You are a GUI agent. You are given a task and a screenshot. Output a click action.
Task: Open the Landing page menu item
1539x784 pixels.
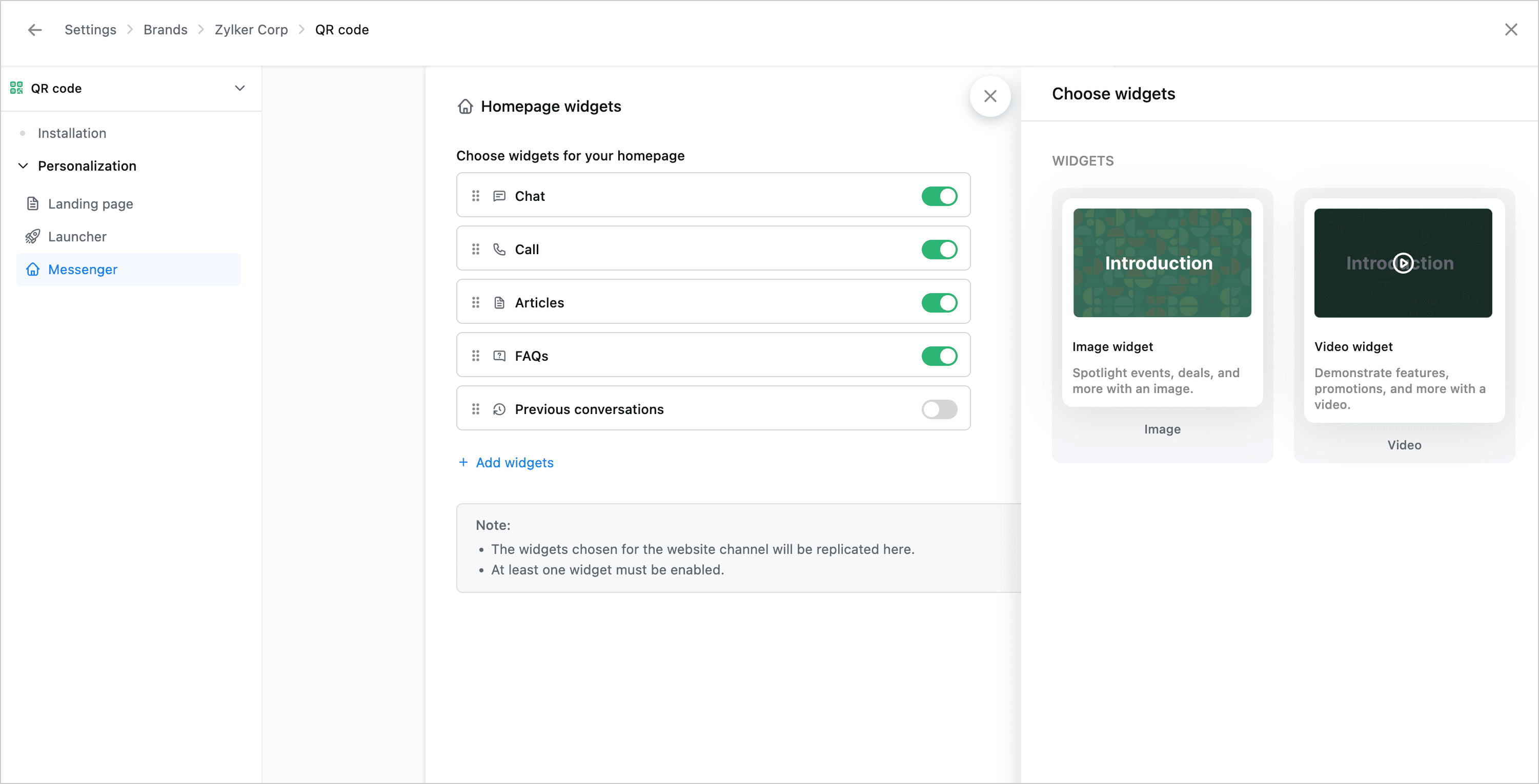pyautogui.click(x=90, y=203)
